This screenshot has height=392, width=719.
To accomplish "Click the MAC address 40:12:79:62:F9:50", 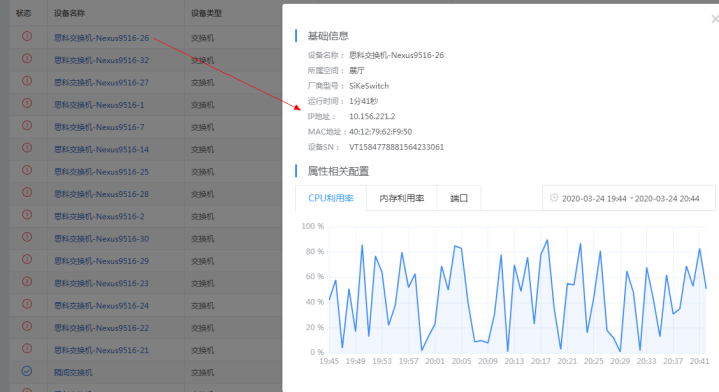I will click(381, 132).
